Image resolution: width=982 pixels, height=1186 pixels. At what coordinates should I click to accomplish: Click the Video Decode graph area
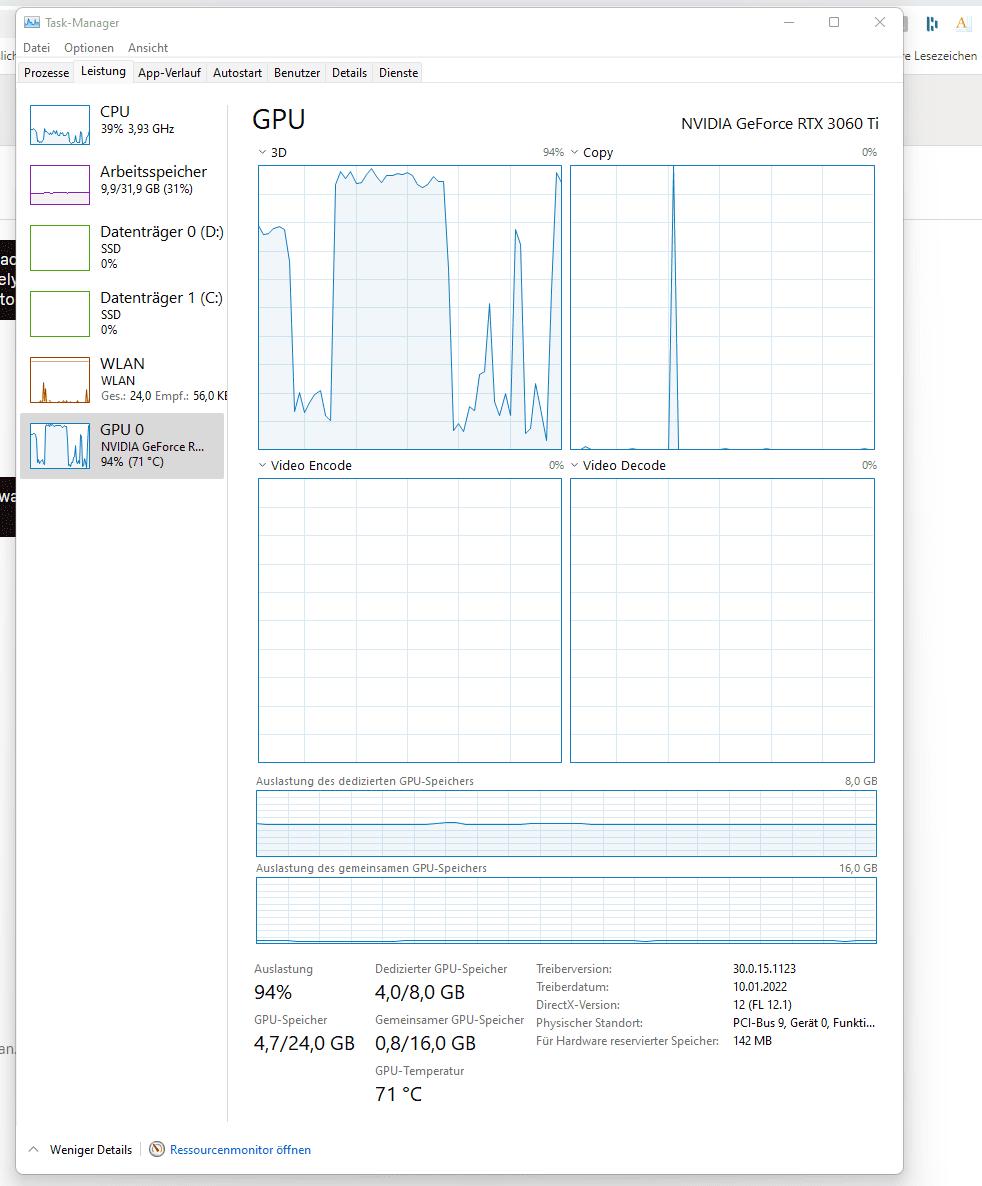[x=723, y=620]
